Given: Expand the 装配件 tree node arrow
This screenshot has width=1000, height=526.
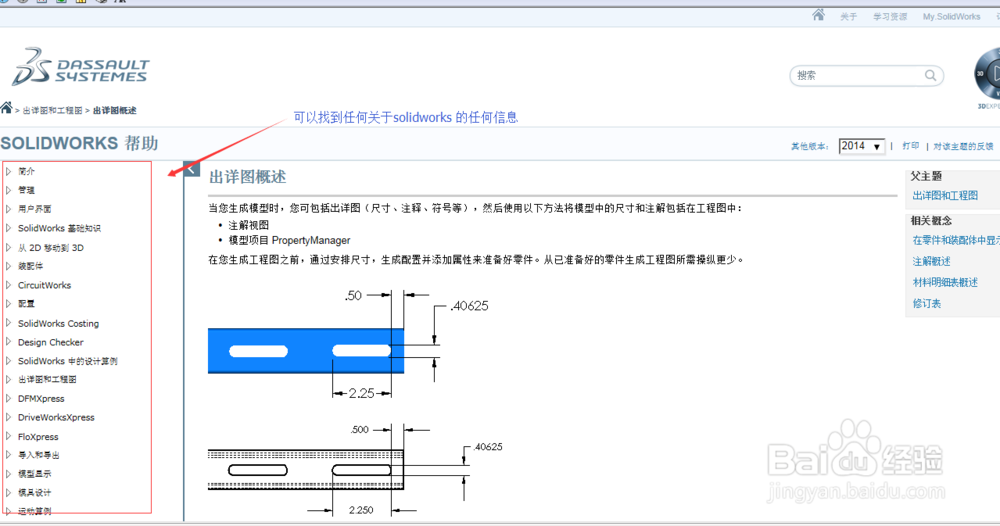Looking at the screenshot, I should 8,266.
